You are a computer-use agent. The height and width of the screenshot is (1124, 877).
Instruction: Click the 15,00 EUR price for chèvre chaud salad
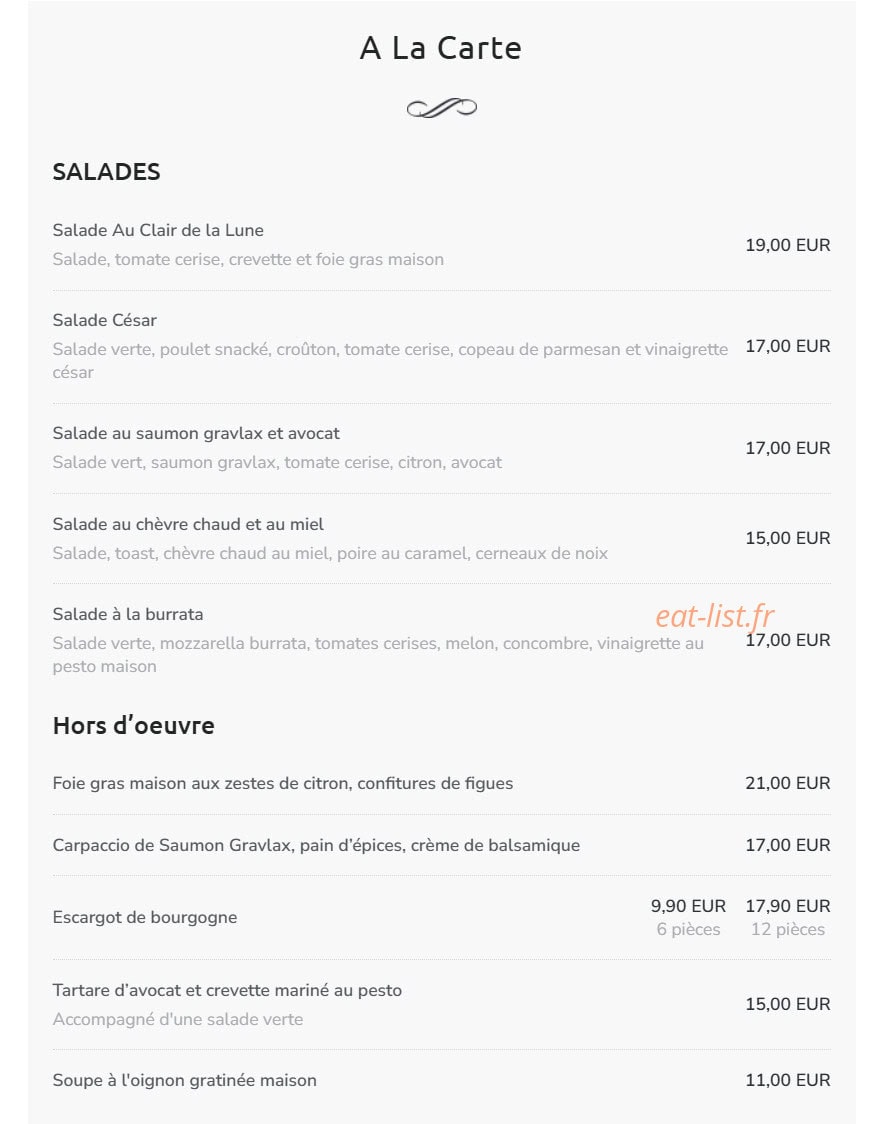coord(787,538)
